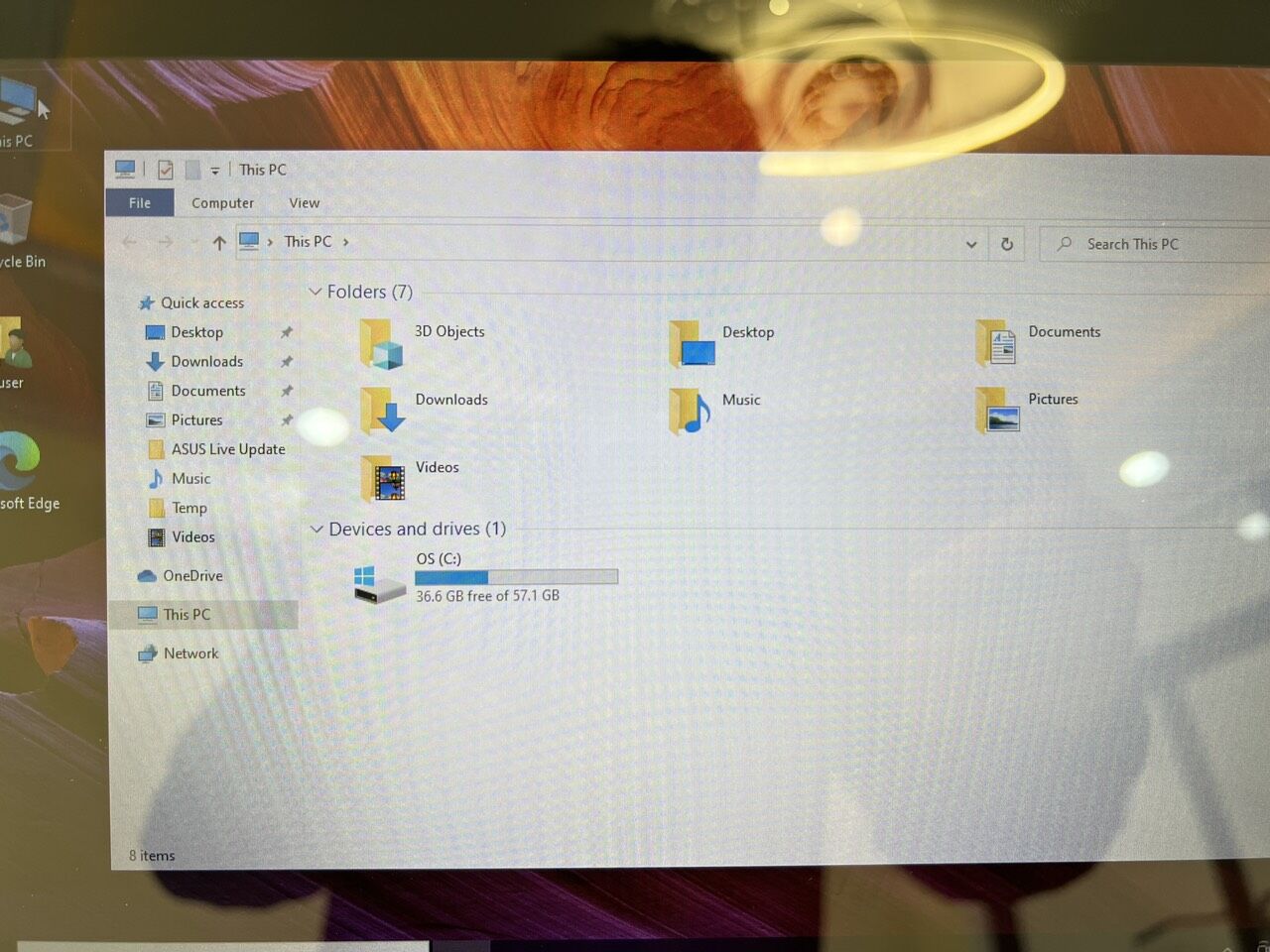Open the Music folder icon in Folders
The image size is (1270, 952).
tap(690, 411)
